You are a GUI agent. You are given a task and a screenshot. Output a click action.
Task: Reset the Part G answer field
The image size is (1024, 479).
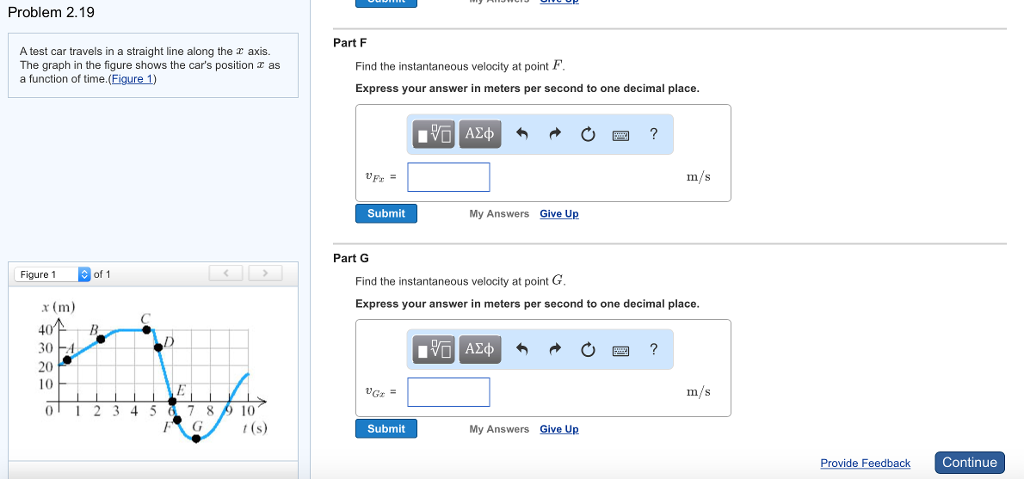point(588,349)
